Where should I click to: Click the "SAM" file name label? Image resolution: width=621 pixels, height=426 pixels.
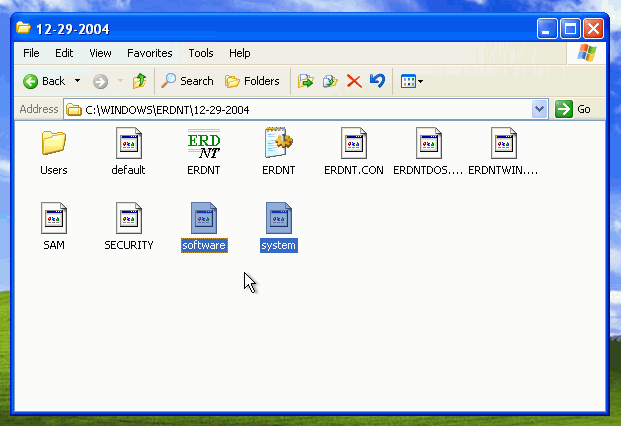tap(54, 245)
